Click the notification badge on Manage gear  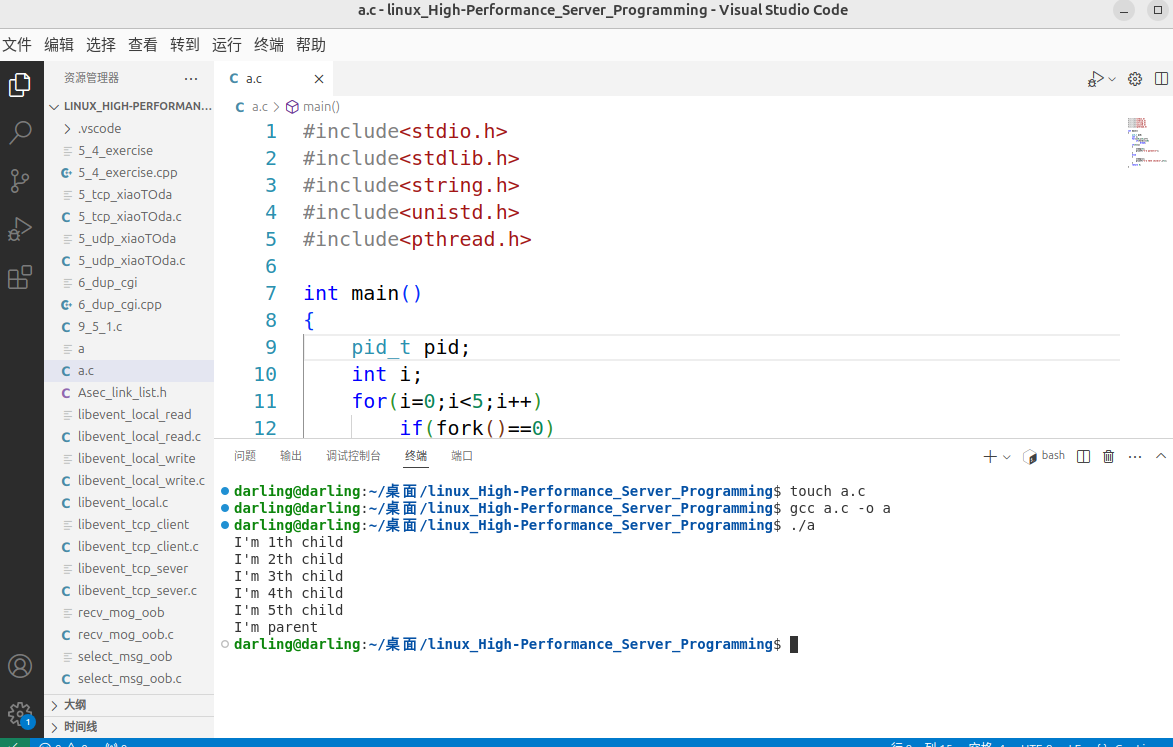click(28, 722)
